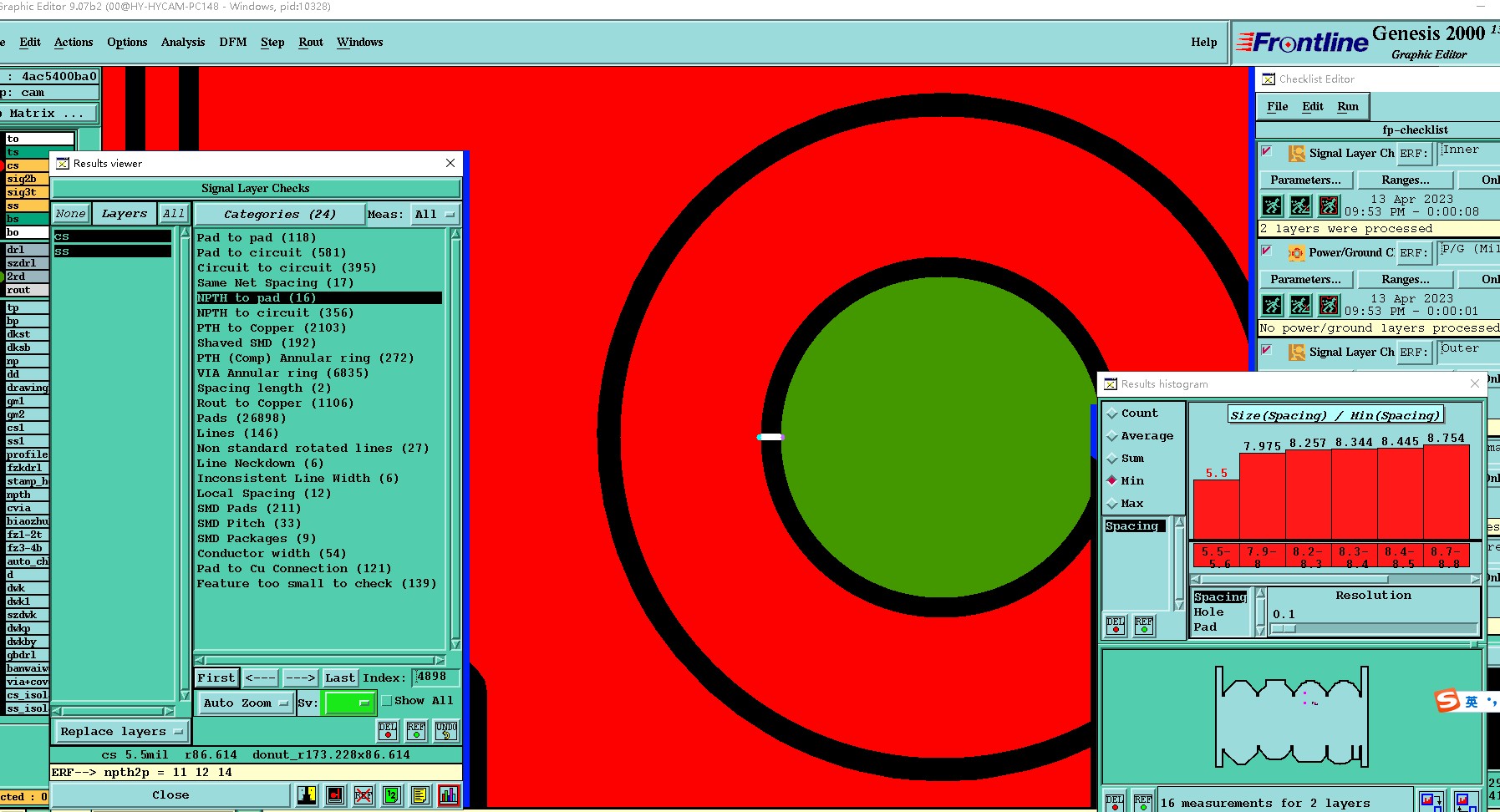
Task: Open the green Sv severity dropdown
Action: pos(348,703)
